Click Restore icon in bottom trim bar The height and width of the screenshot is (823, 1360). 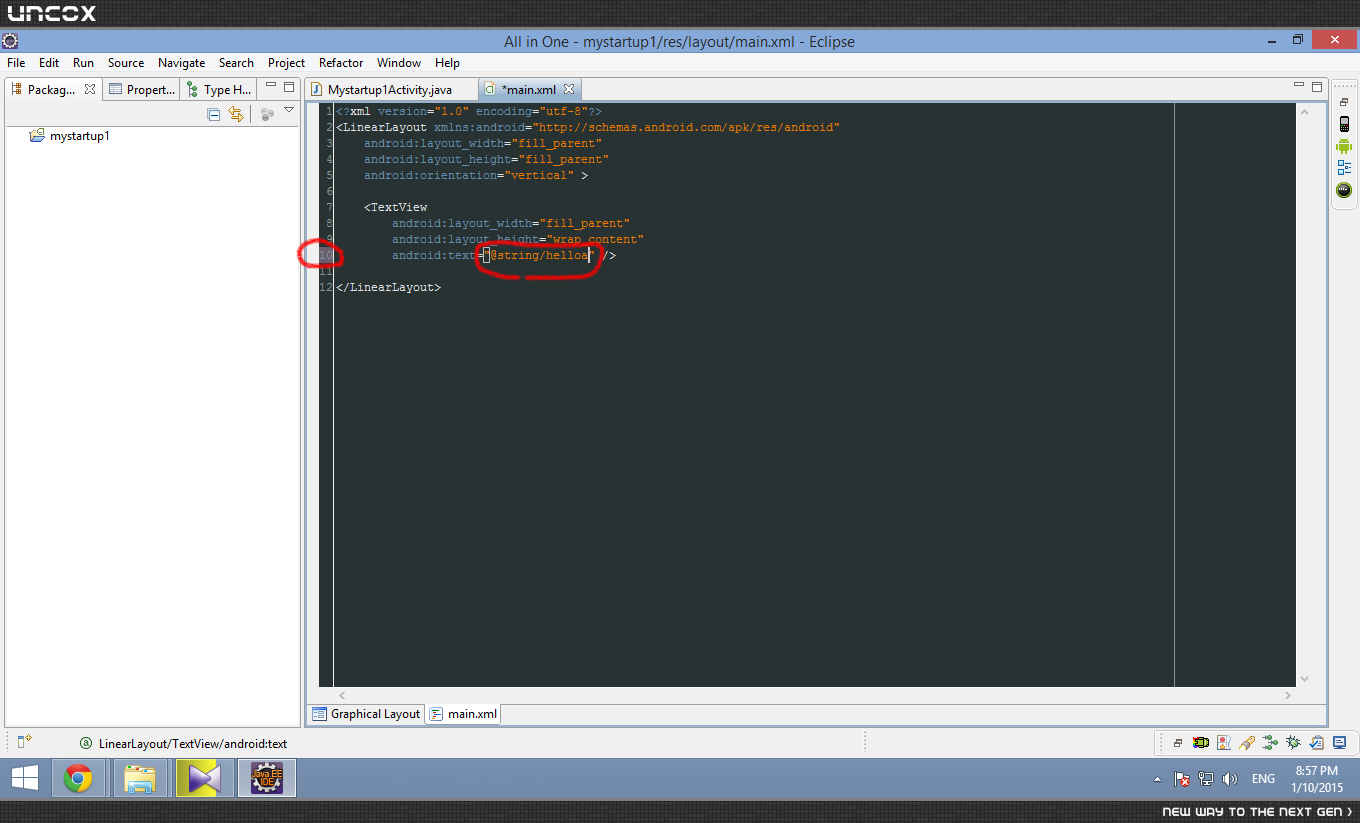(x=1178, y=743)
